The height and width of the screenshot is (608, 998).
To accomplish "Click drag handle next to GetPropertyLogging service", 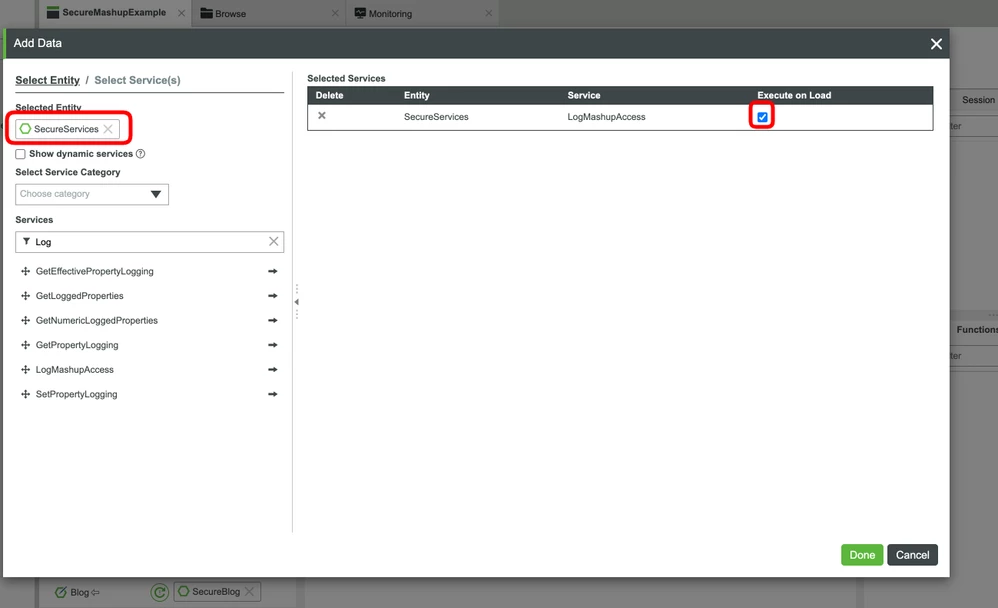I will 24,344.
